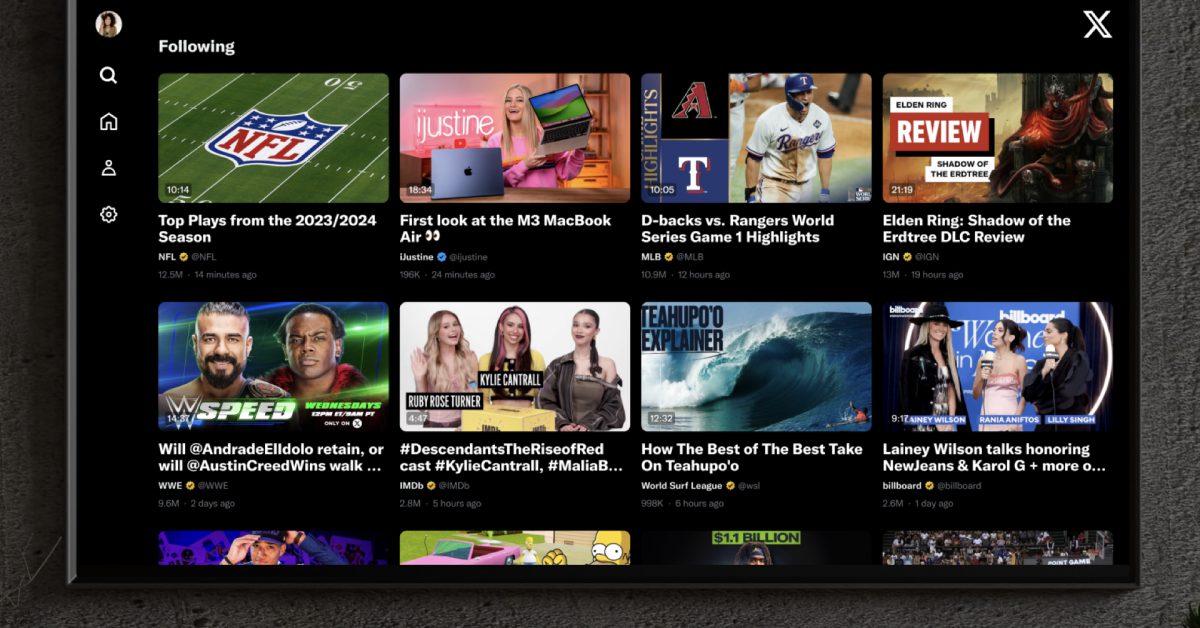Visit the @MLB handle

coord(689,257)
